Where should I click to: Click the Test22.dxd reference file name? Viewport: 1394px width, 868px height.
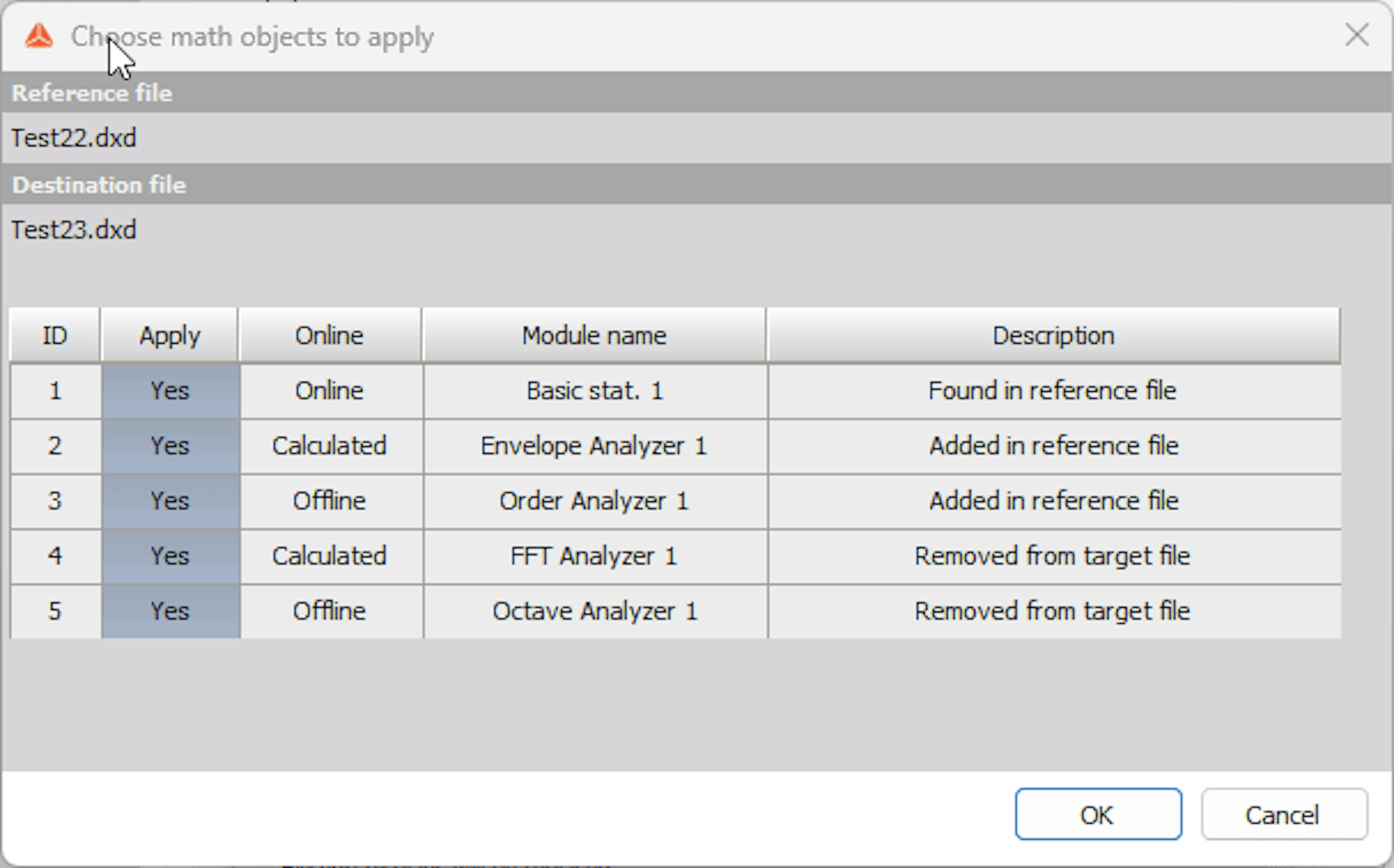click(x=74, y=138)
